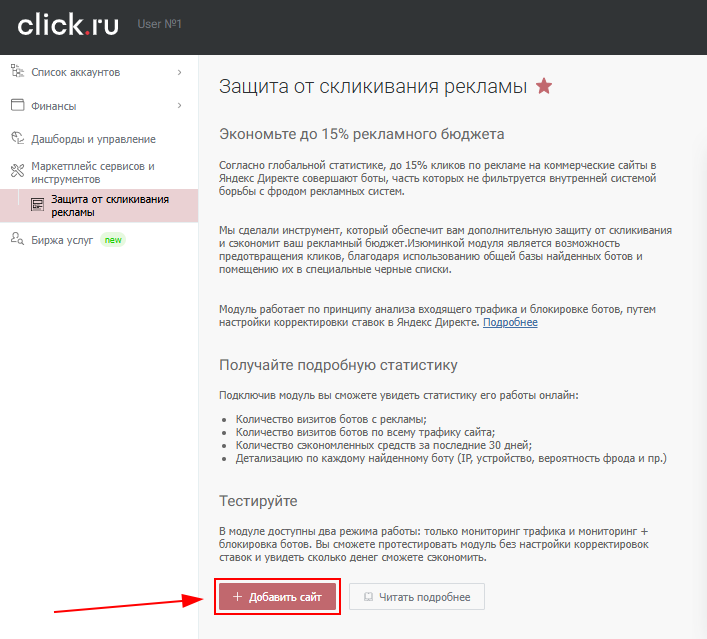
Task: Click the Маркетплейс tools icon
Action: tap(16, 172)
